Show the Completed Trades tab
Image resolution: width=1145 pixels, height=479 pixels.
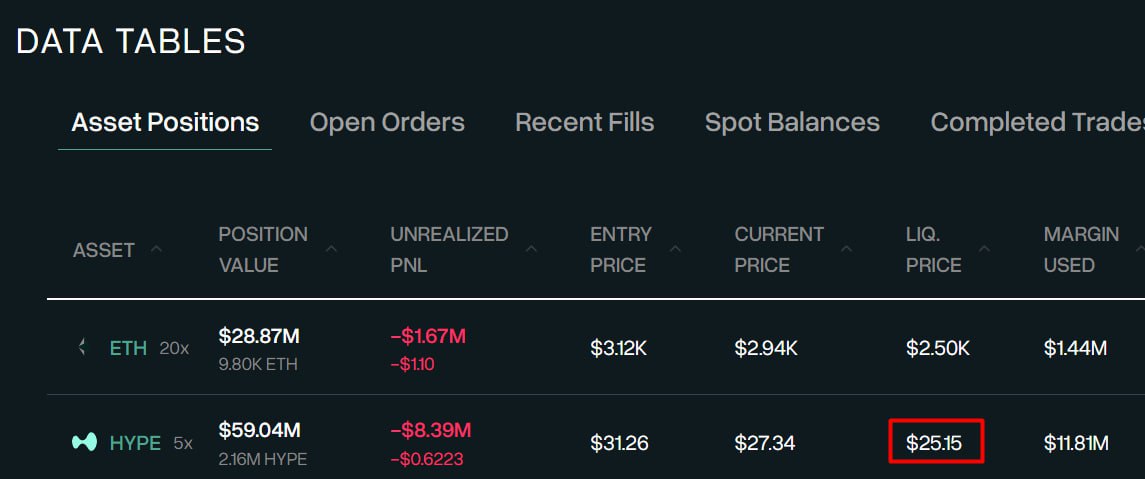pyautogui.click(x=1037, y=122)
